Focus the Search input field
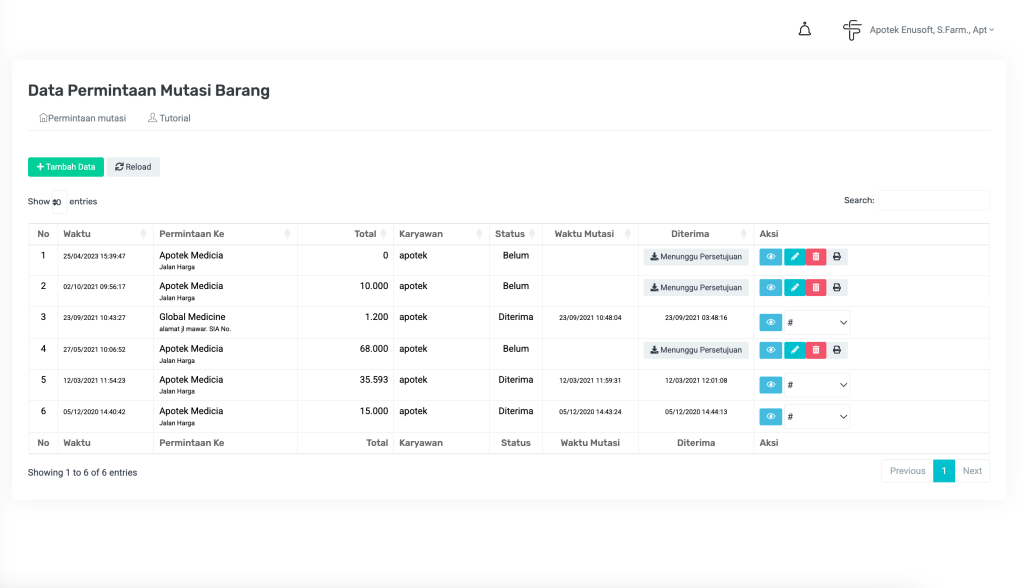This screenshot has height=588, width=1024. [x=933, y=200]
